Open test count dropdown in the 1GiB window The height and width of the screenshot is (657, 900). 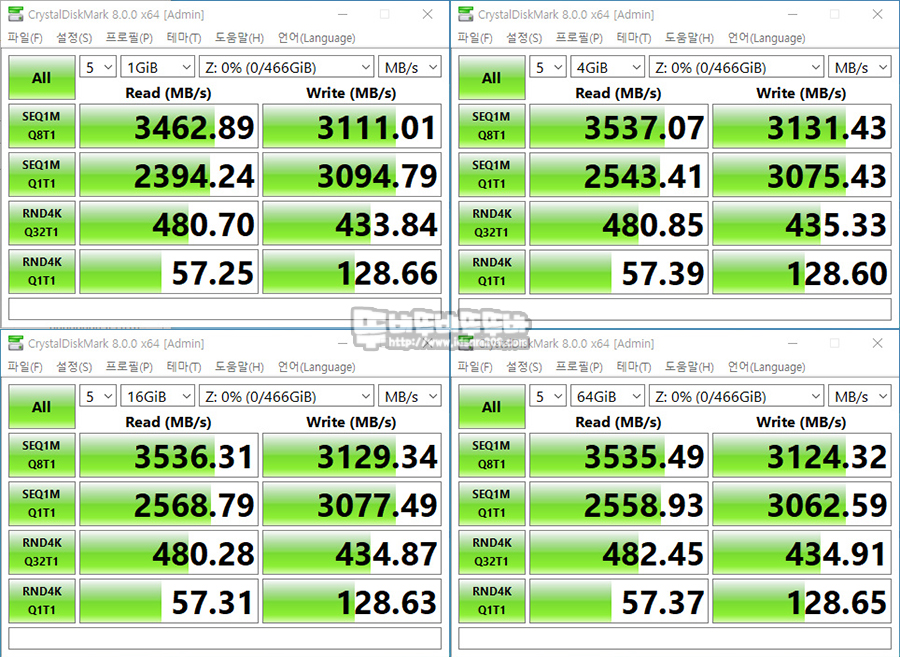tap(98, 67)
